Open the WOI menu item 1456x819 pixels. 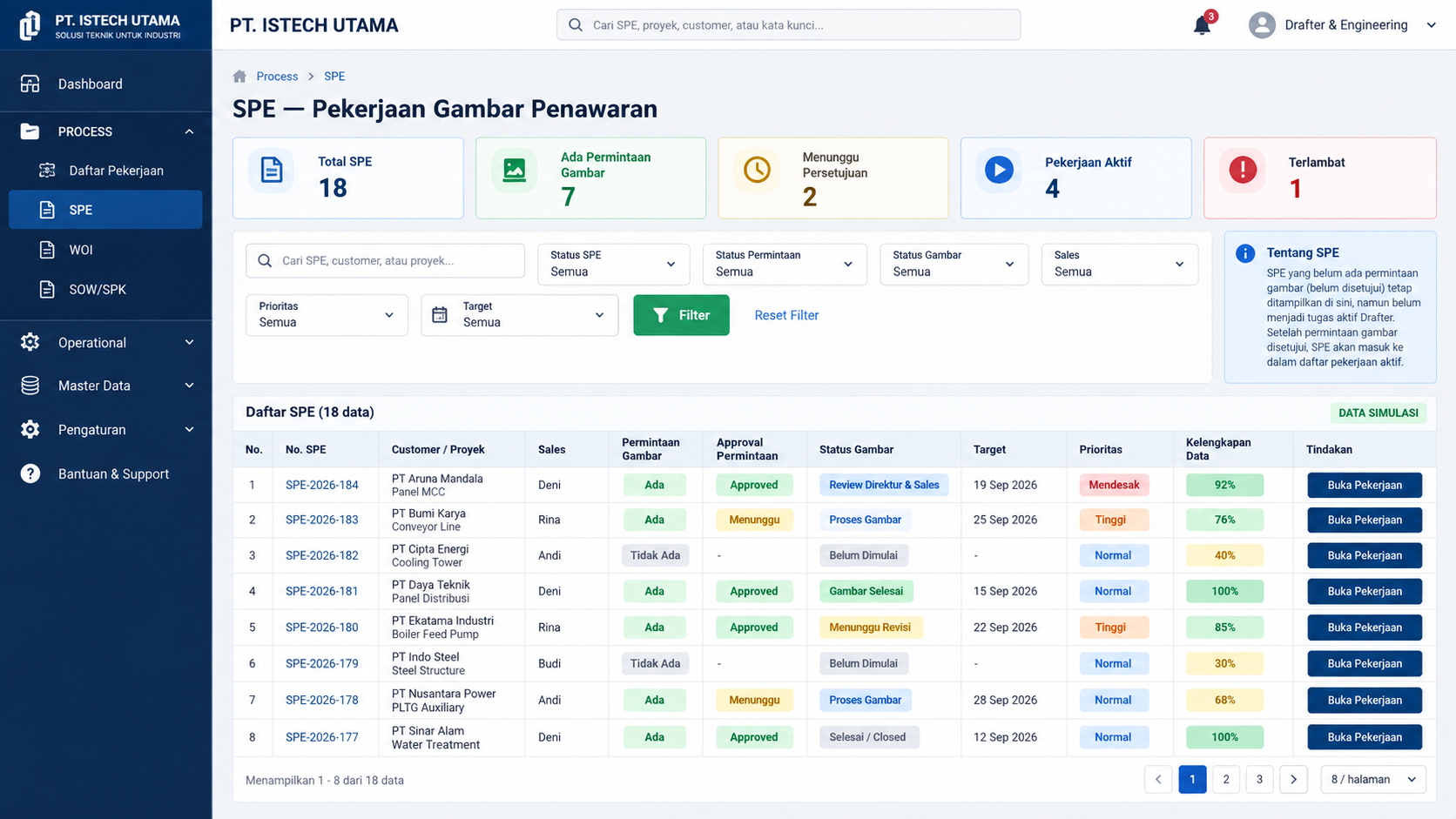pyautogui.click(x=105, y=250)
